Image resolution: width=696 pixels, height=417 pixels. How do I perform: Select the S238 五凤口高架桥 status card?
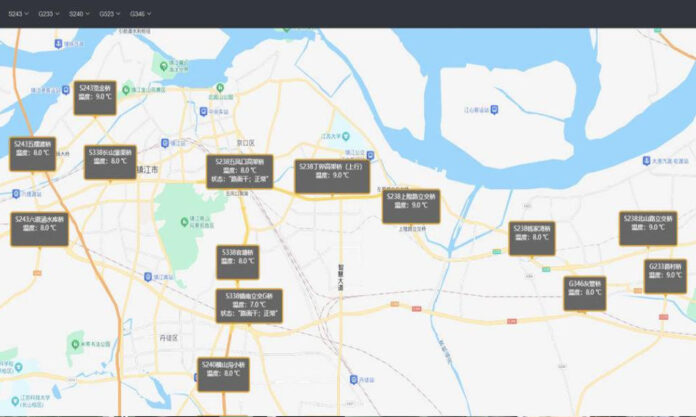tap(240, 171)
